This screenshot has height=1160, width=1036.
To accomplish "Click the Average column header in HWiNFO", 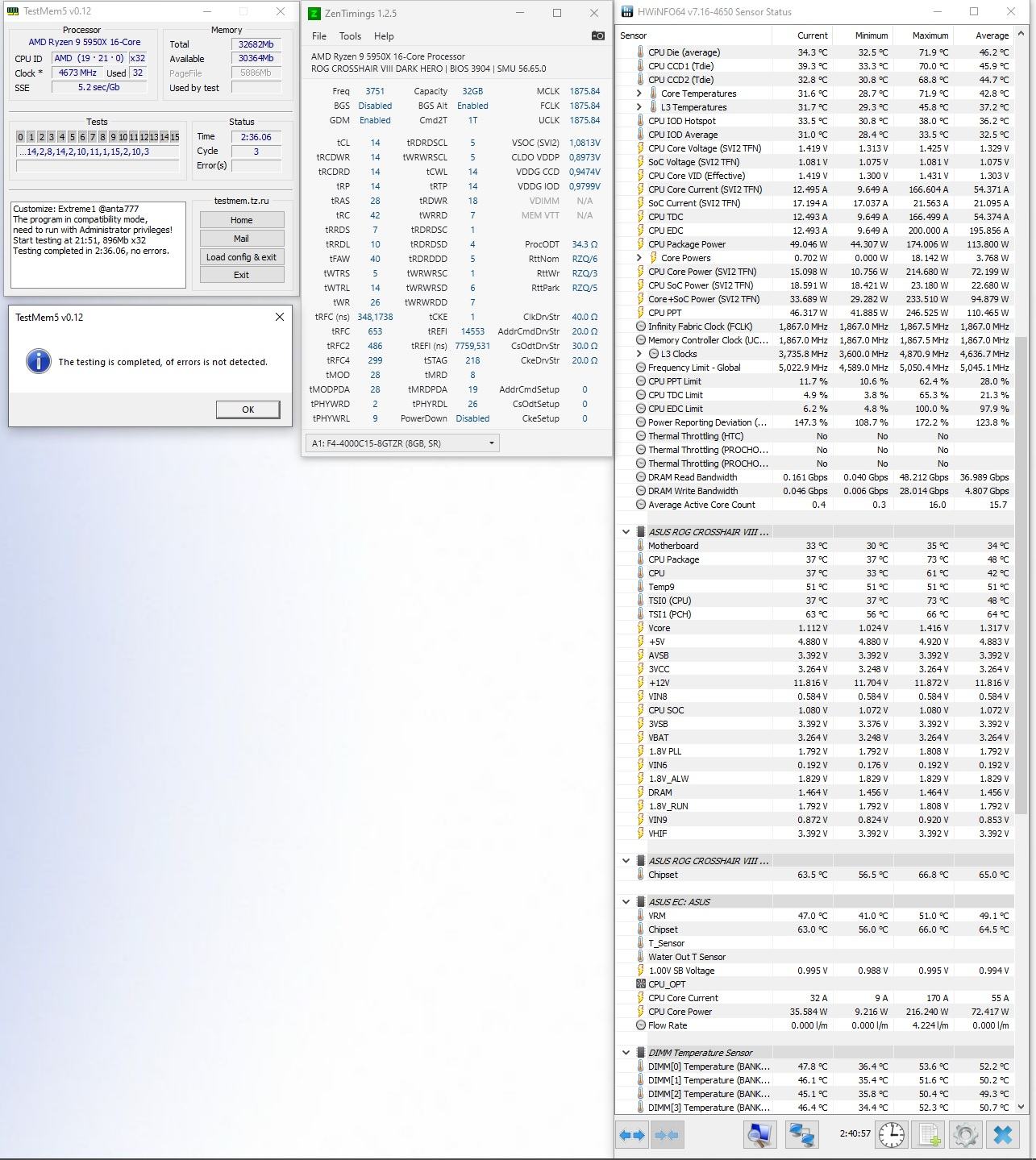I will pos(984,35).
